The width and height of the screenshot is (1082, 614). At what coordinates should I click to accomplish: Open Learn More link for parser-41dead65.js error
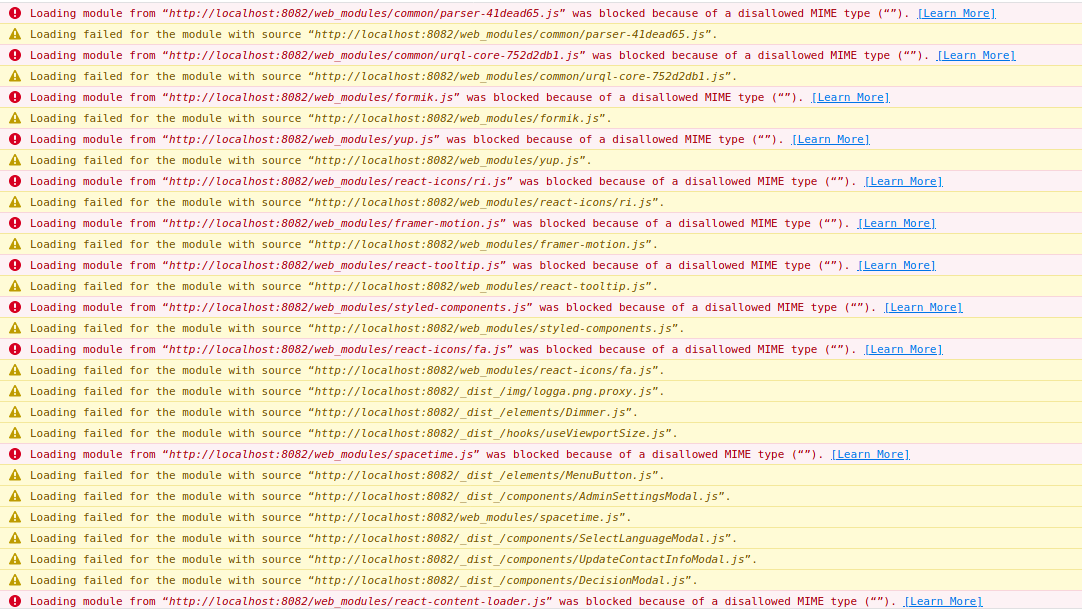coord(956,13)
